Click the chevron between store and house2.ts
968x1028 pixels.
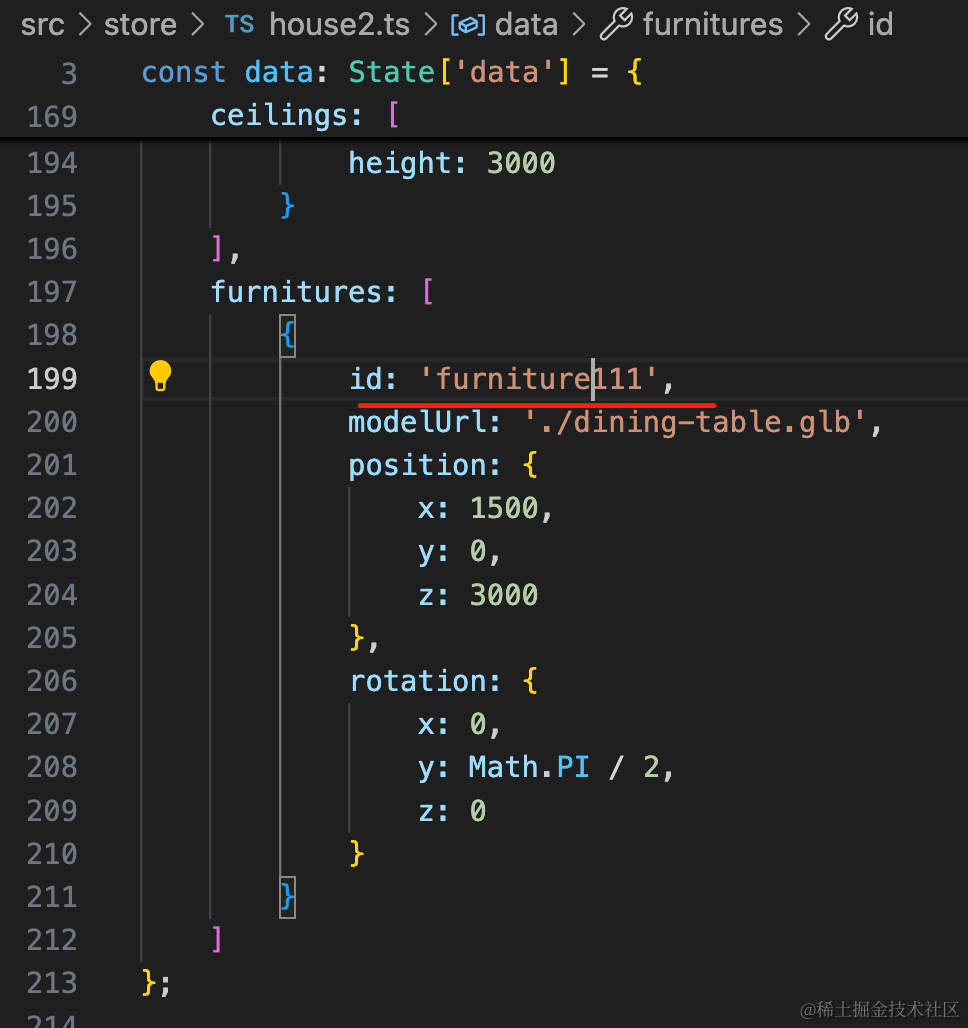pos(197,25)
